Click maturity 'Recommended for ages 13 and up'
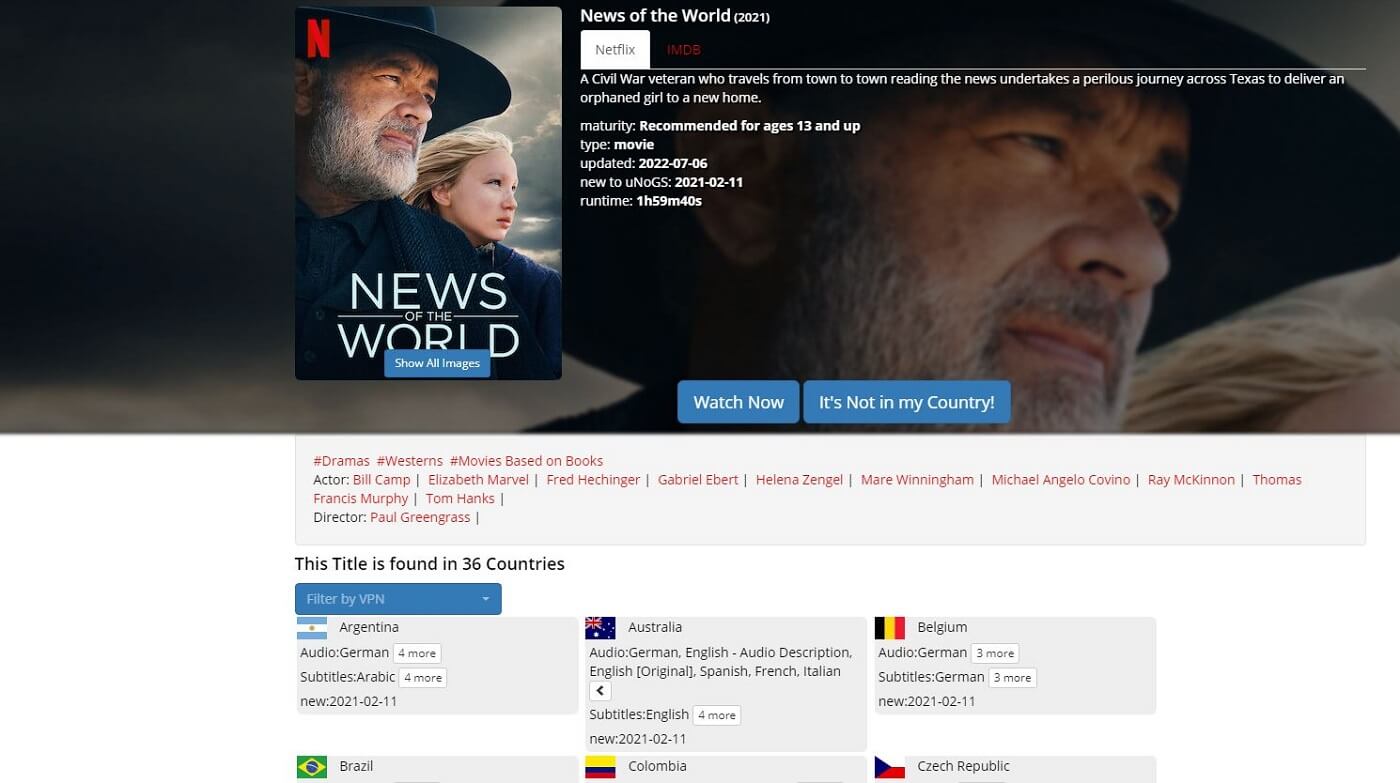Viewport: 1400px width, 783px height. tap(750, 126)
